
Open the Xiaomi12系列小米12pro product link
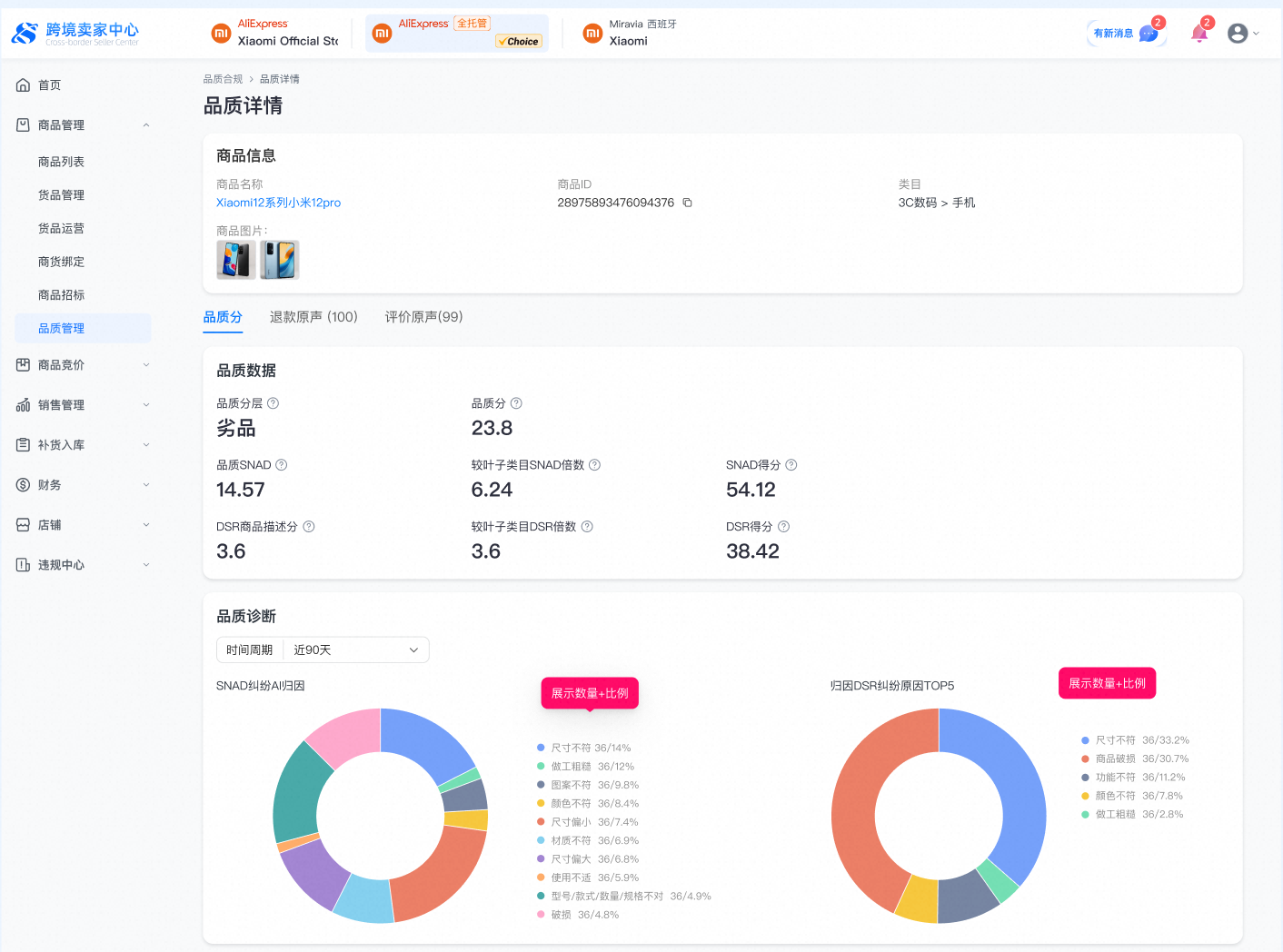(x=278, y=203)
